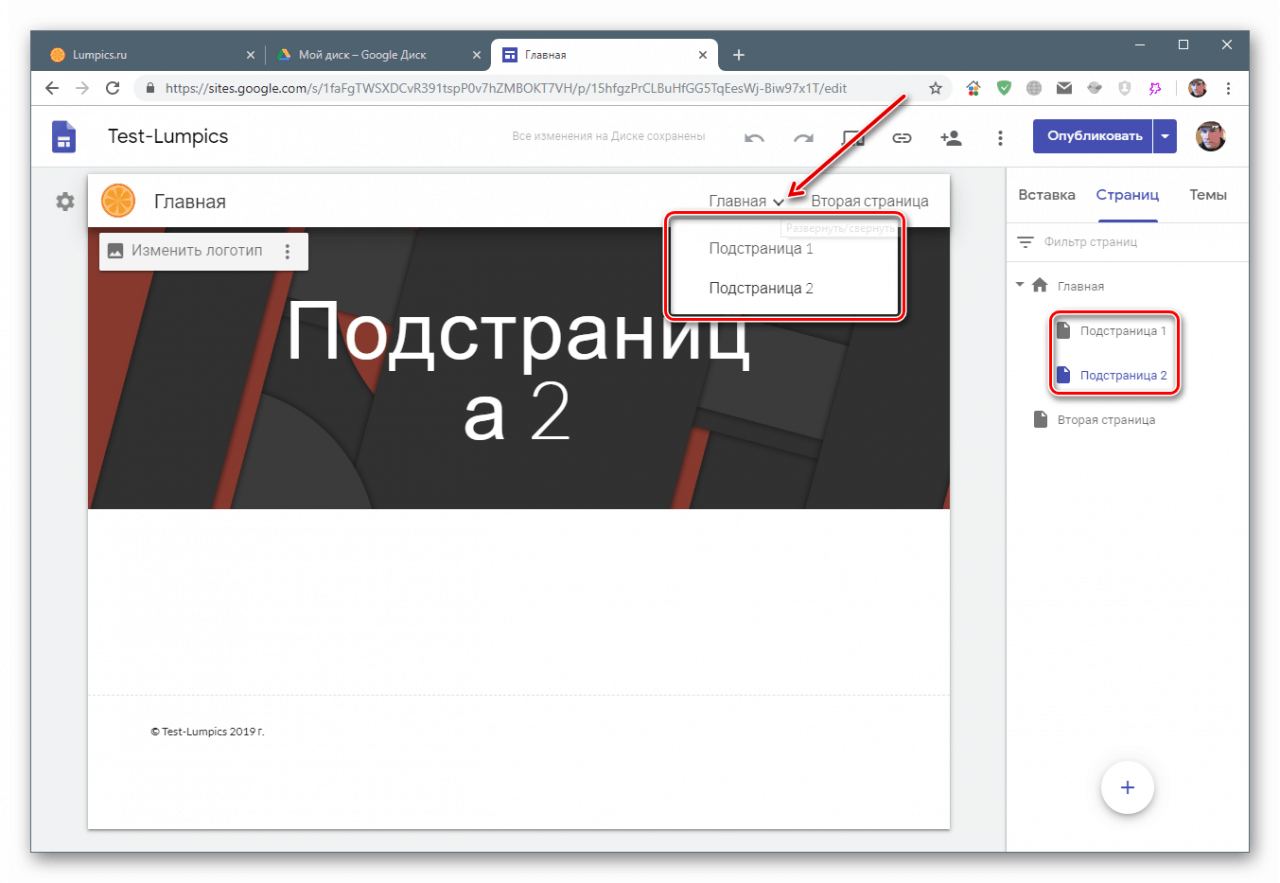Click the page filter icon
The image size is (1280, 883).
click(1025, 242)
